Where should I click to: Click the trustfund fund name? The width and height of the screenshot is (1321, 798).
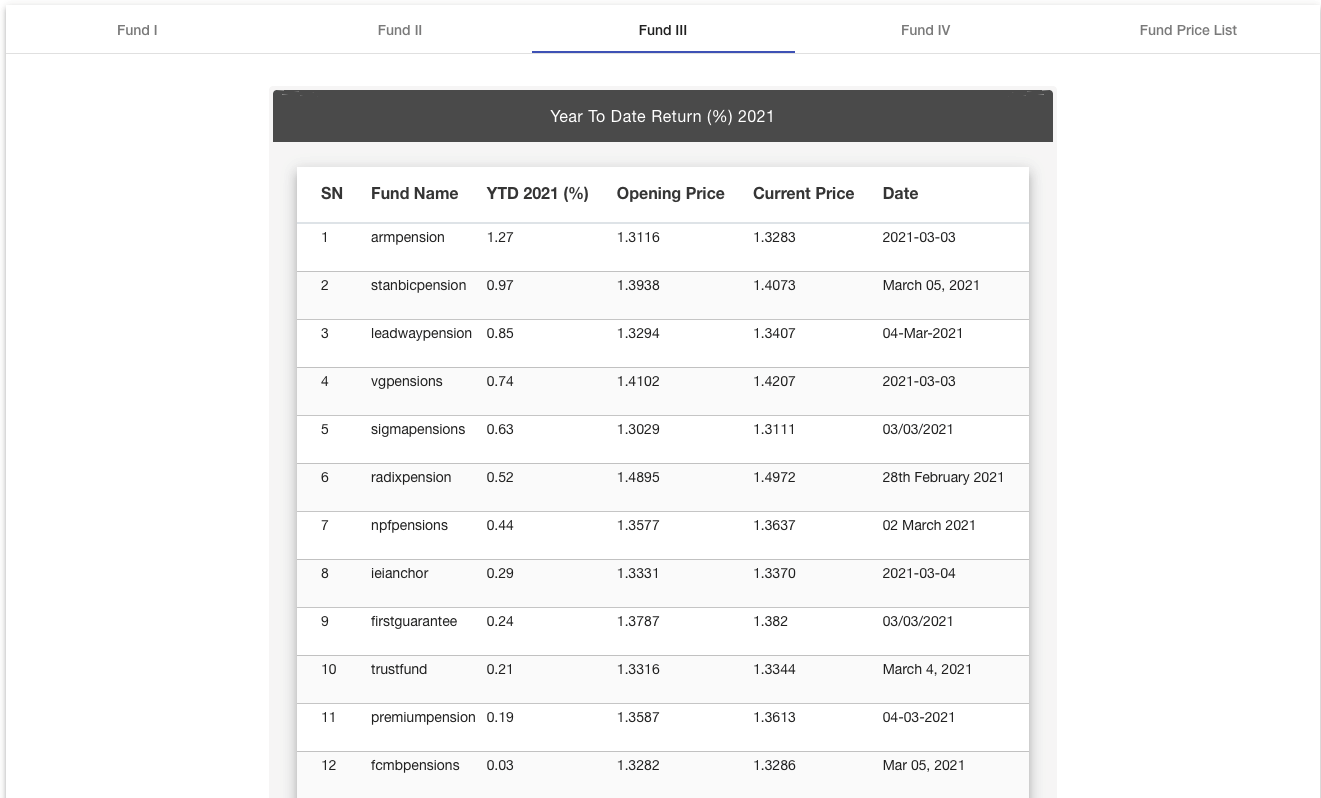pos(399,670)
